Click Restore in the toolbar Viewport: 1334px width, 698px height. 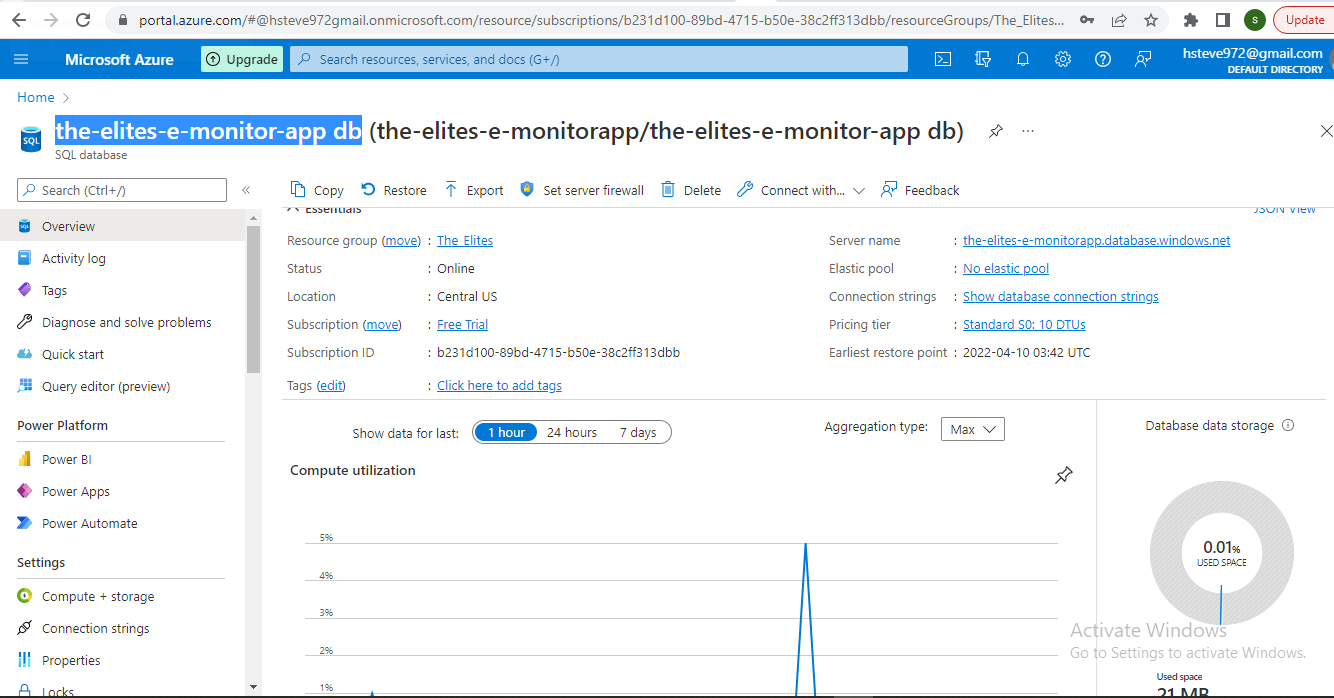[393, 190]
